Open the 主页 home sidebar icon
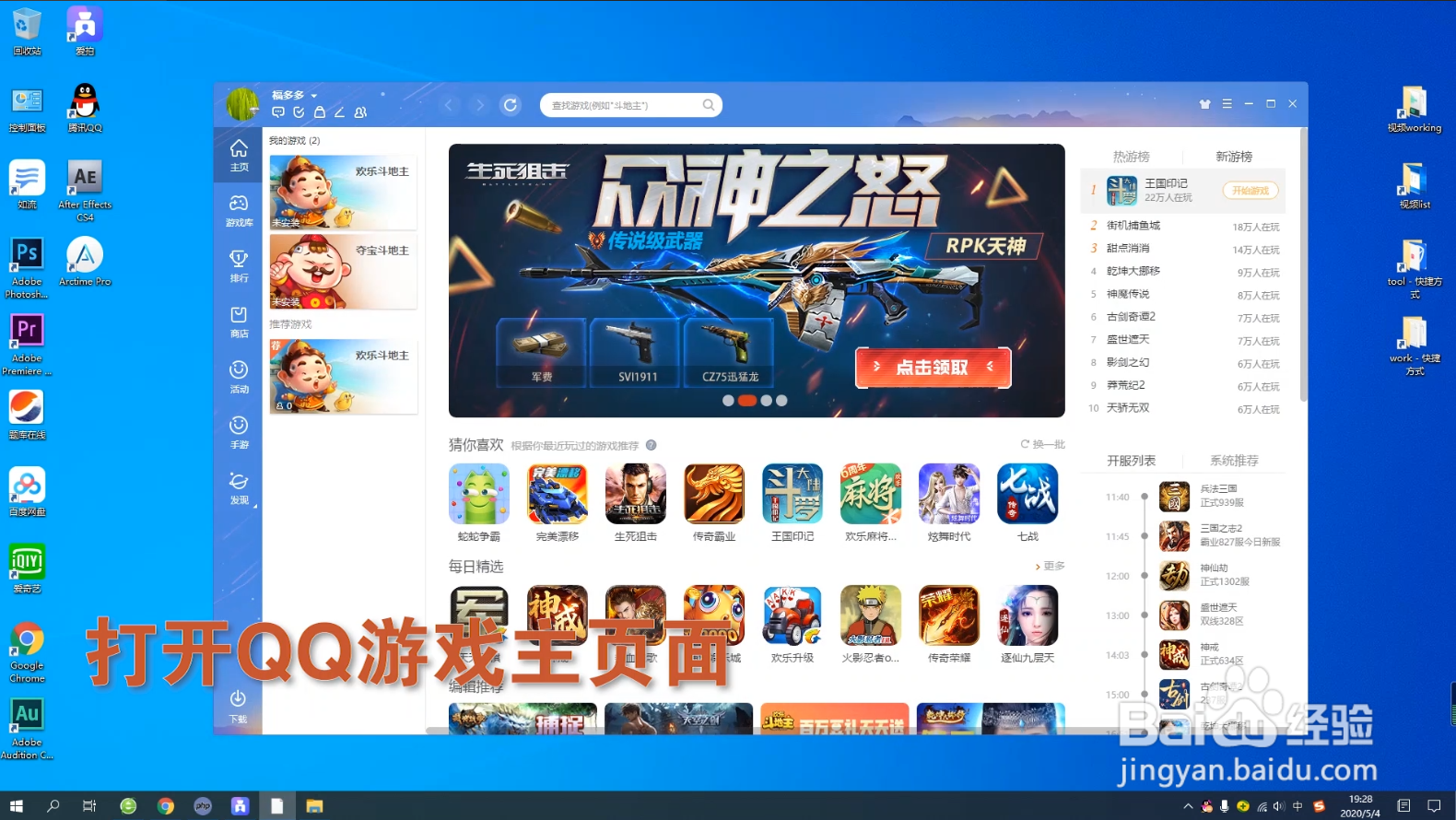The width and height of the screenshot is (1456, 820). click(239, 154)
